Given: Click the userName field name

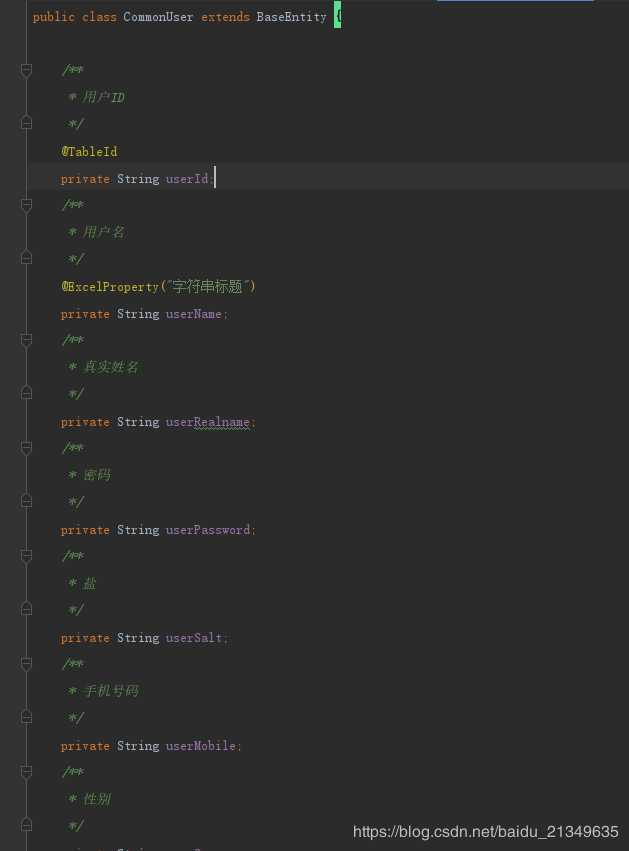Looking at the screenshot, I should point(193,314).
